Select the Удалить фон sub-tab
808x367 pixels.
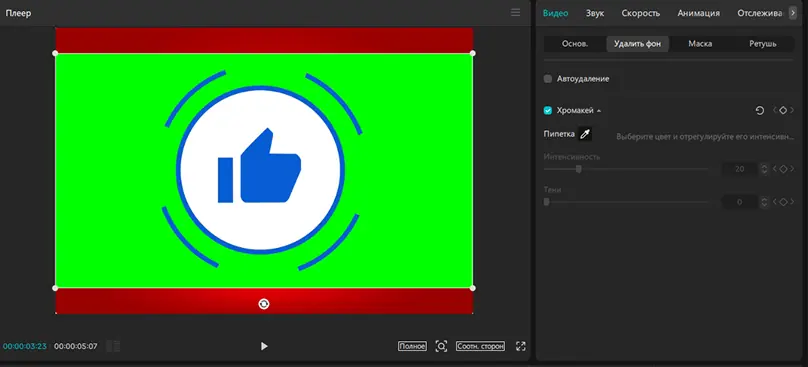pyautogui.click(x=637, y=44)
